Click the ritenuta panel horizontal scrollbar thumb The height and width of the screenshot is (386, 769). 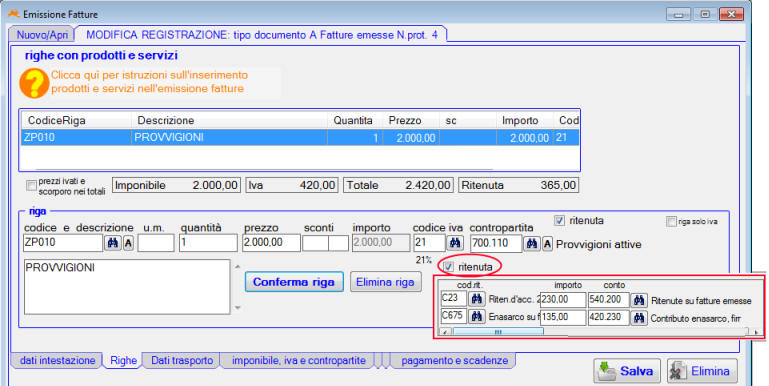[498, 332]
